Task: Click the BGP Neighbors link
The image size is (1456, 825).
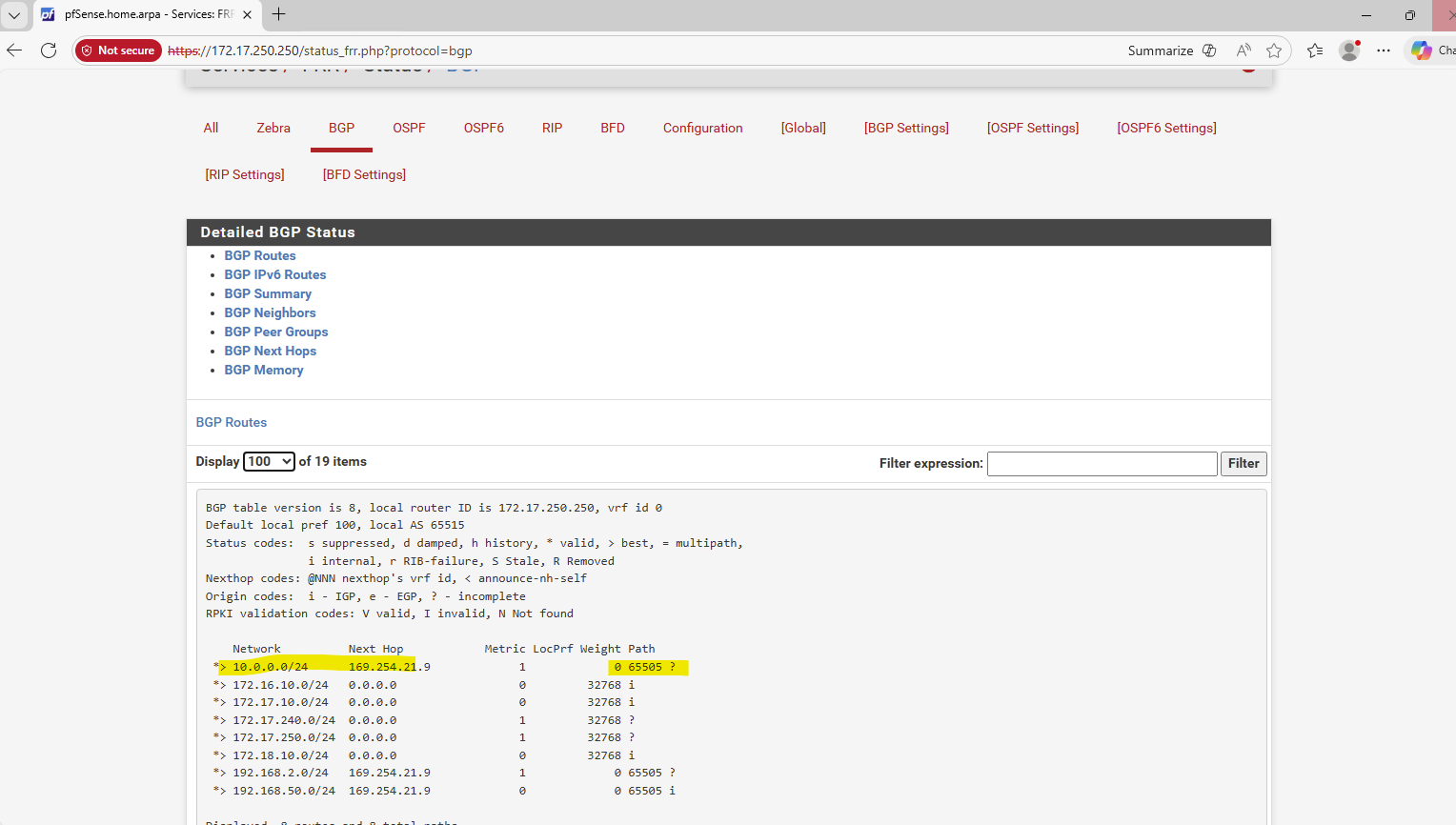Action: click(x=270, y=312)
